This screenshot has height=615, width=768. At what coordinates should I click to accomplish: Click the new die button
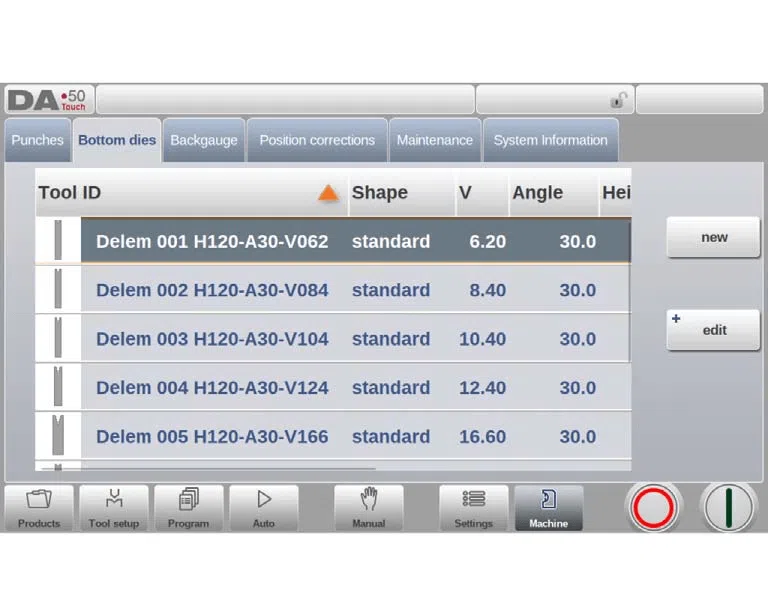click(714, 237)
